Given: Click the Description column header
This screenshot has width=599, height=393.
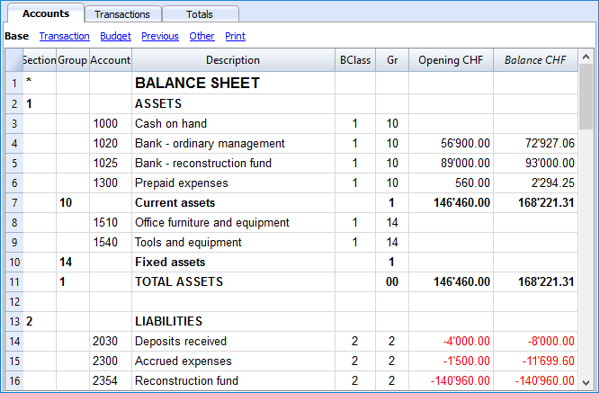Looking at the screenshot, I should pyautogui.click(x=233, y=60).
